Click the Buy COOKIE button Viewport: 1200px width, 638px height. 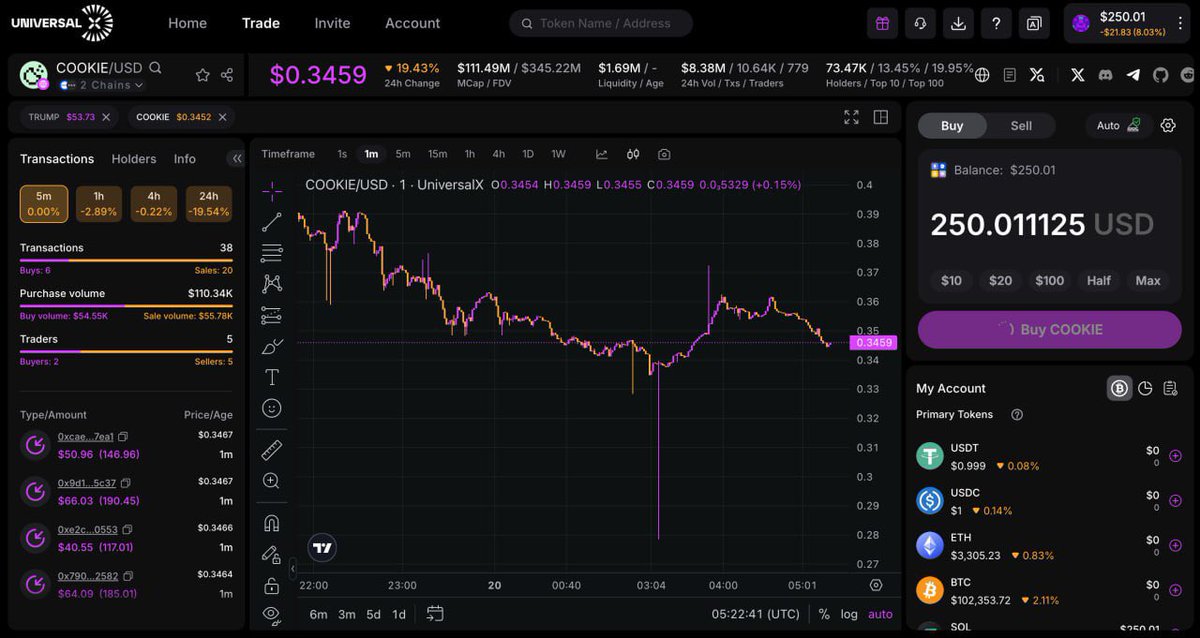(1048, 329)
